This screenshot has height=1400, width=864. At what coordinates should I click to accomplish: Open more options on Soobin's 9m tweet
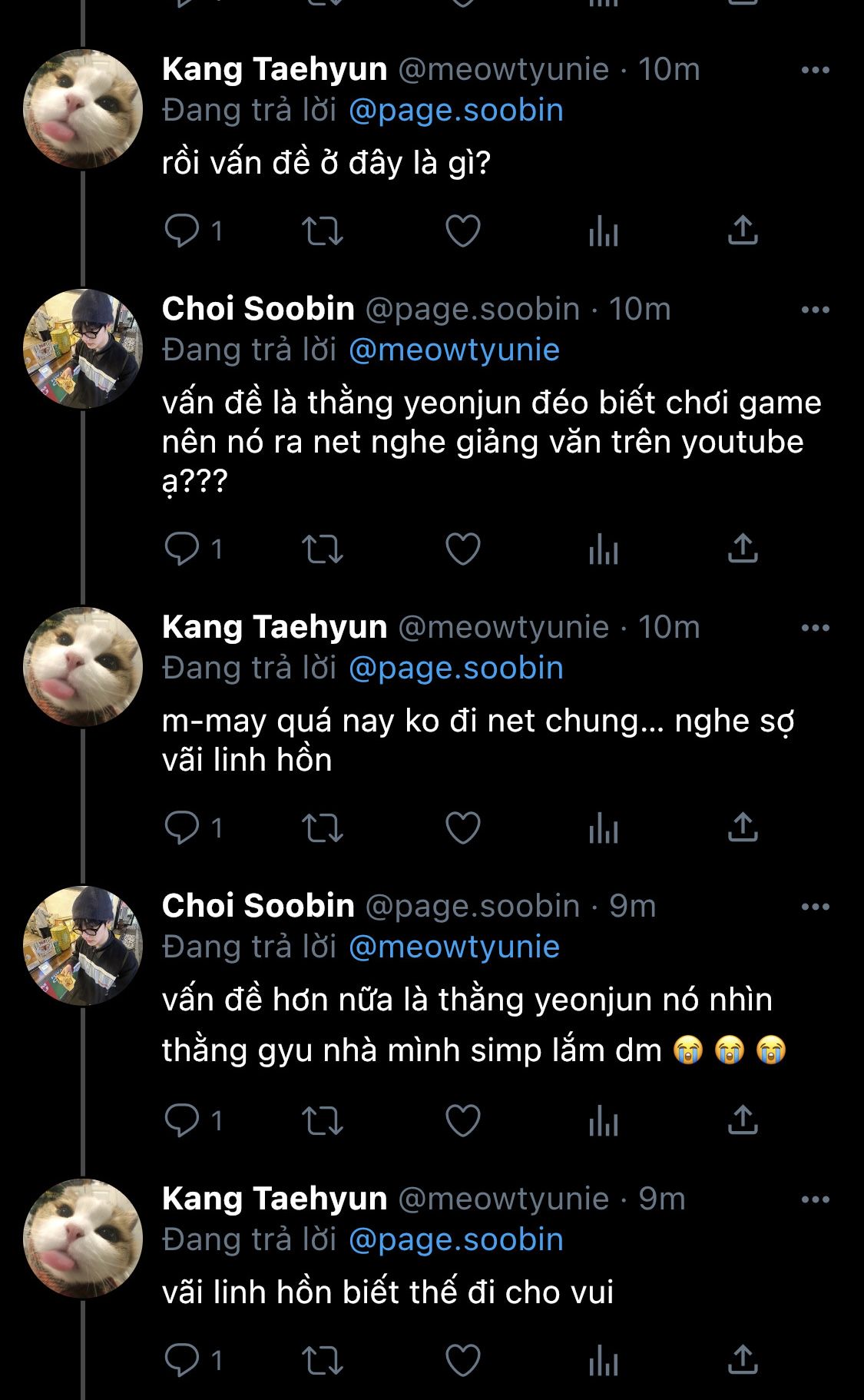pyautogui.click(x=815, y=907)
